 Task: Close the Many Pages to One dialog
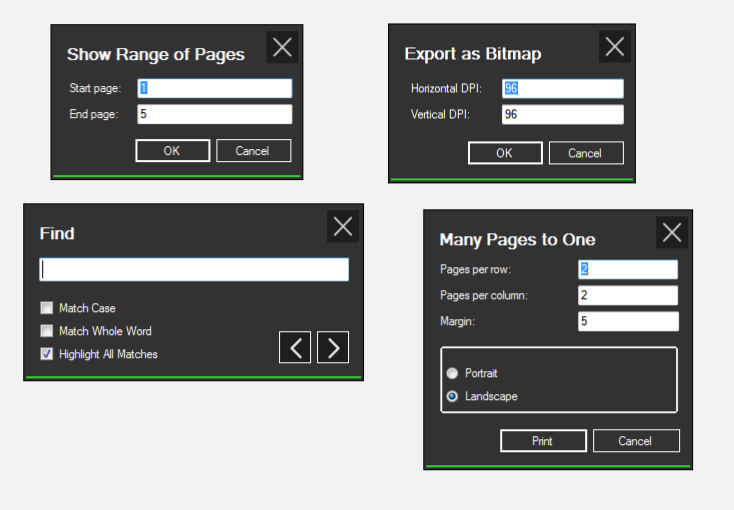click(672, 233)
